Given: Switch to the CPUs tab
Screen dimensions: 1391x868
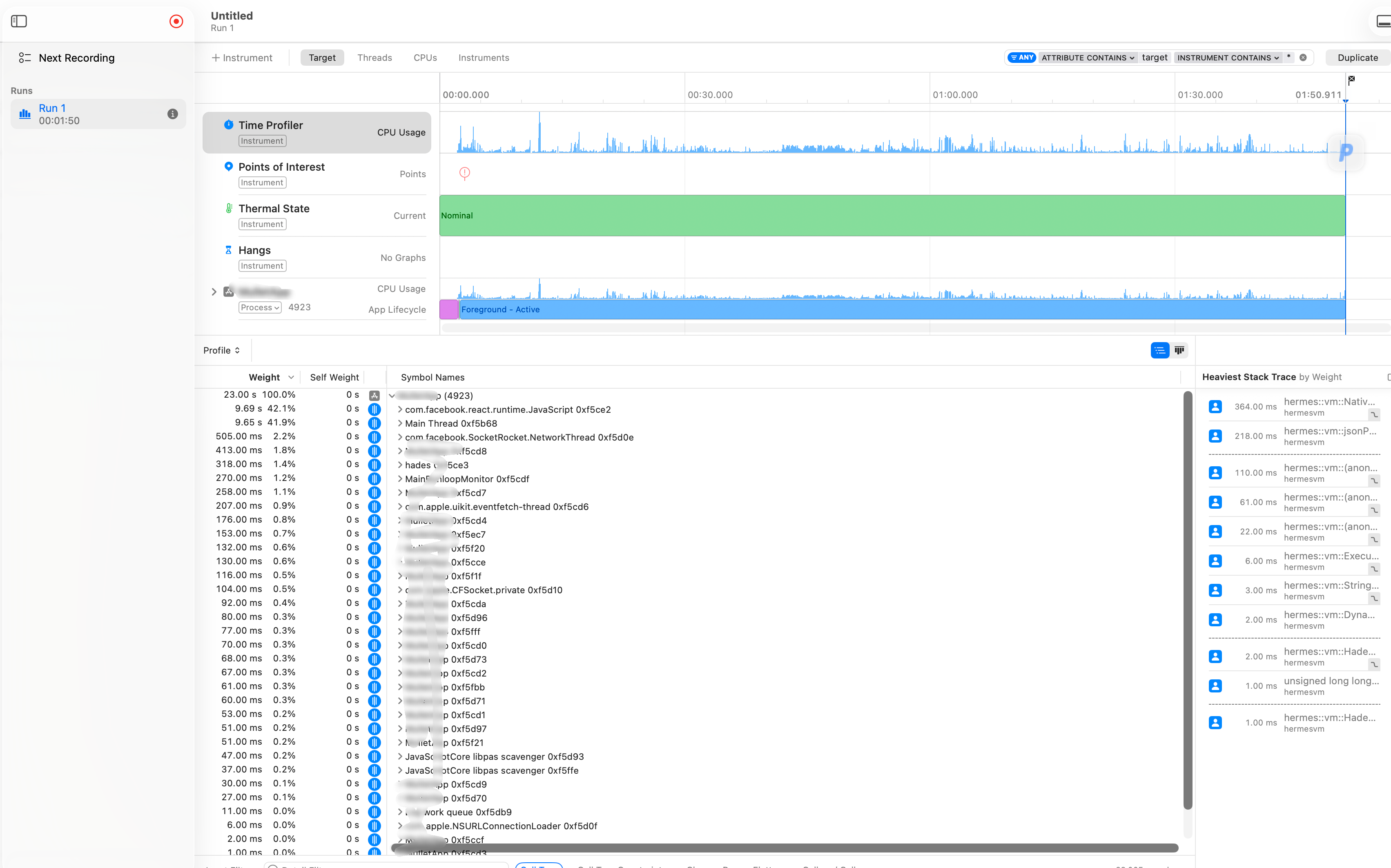Looking at the screenshot, I should 425,58.
